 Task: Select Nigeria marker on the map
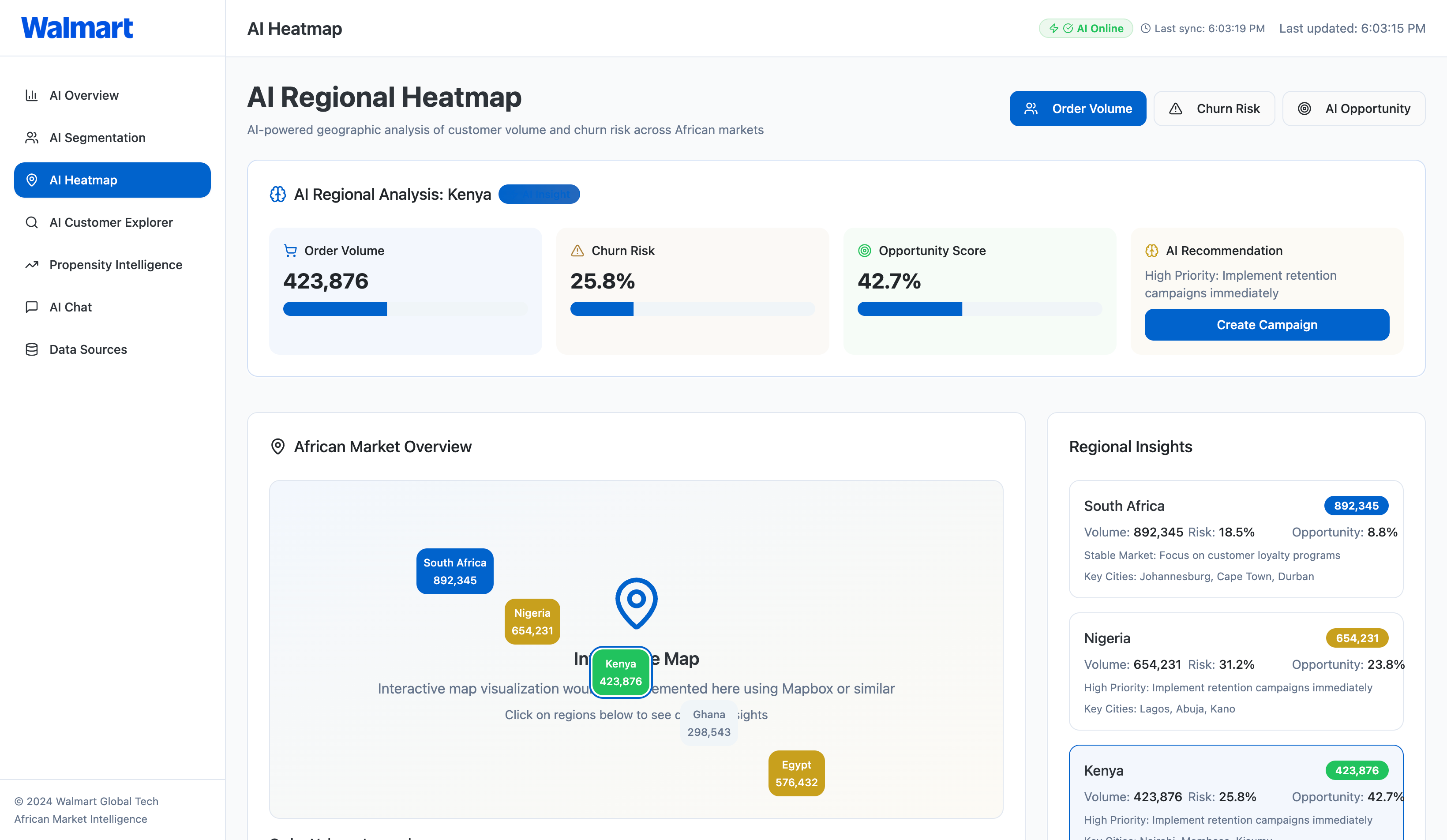532,622
